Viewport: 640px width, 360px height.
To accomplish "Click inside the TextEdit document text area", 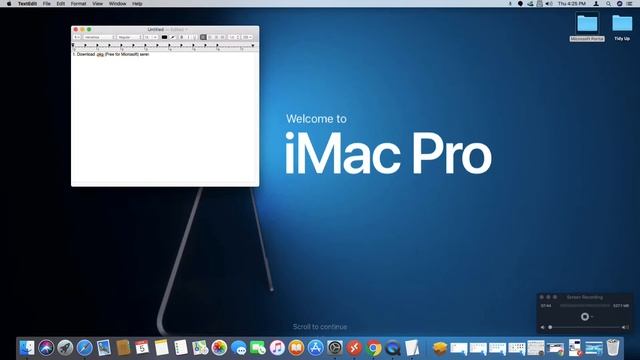I will (x=165, y=118).
